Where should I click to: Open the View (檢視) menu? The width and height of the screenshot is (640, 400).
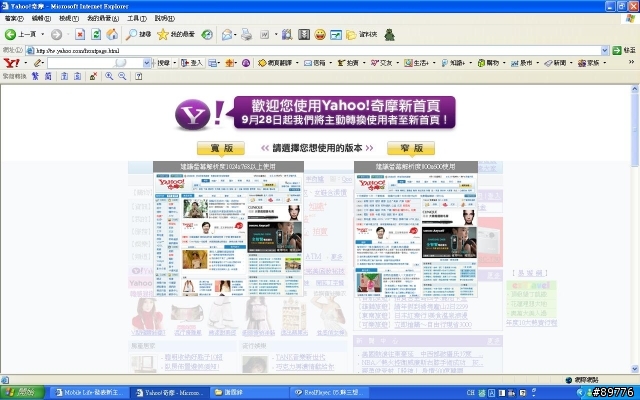69,18
